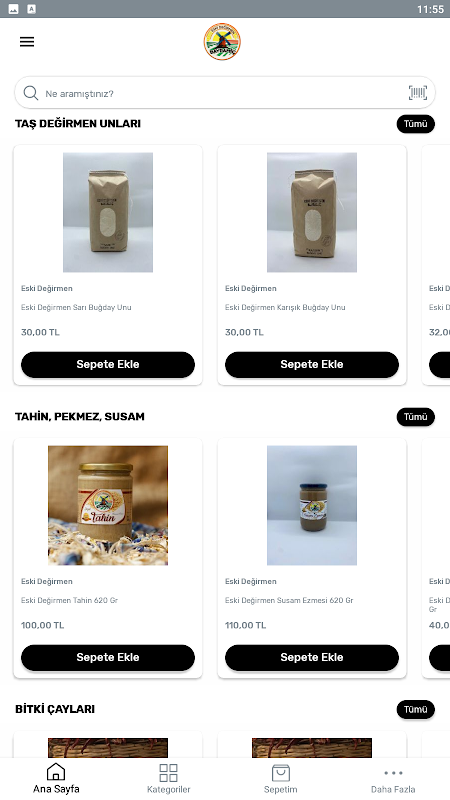Tap the barcode scanner icon
Screen dimensions: 450x800
[x=418, y=93]
